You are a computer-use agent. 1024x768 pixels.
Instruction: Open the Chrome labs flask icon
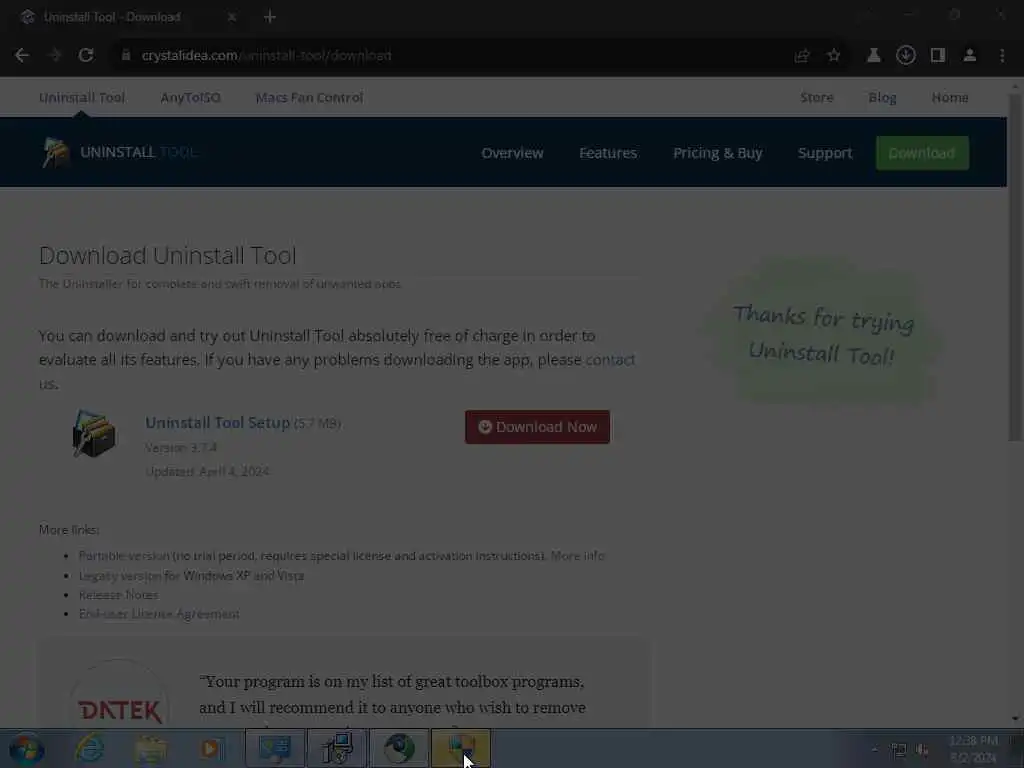coord(873,56)
